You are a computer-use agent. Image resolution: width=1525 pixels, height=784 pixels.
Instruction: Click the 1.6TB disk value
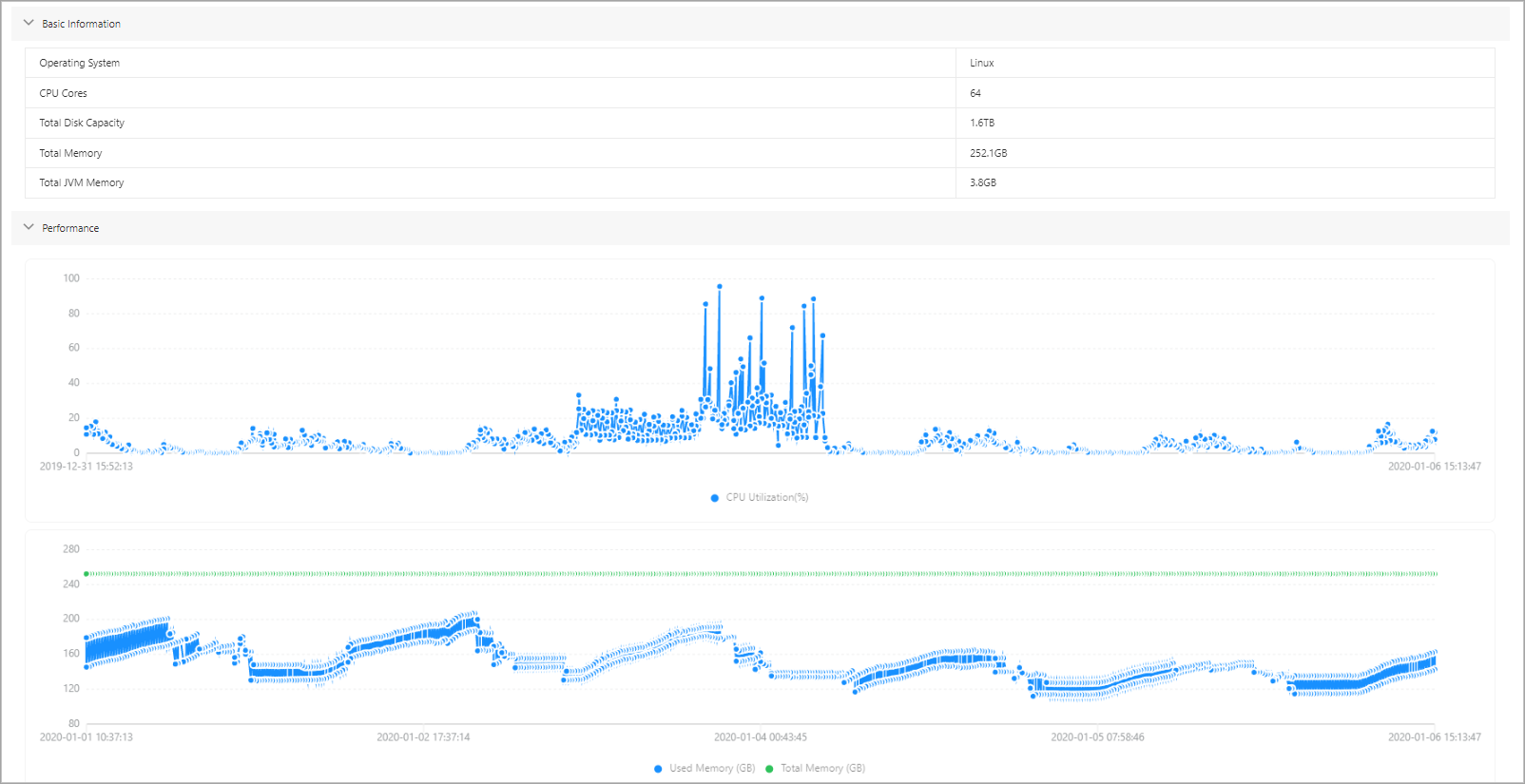click(x=982, y=123)
